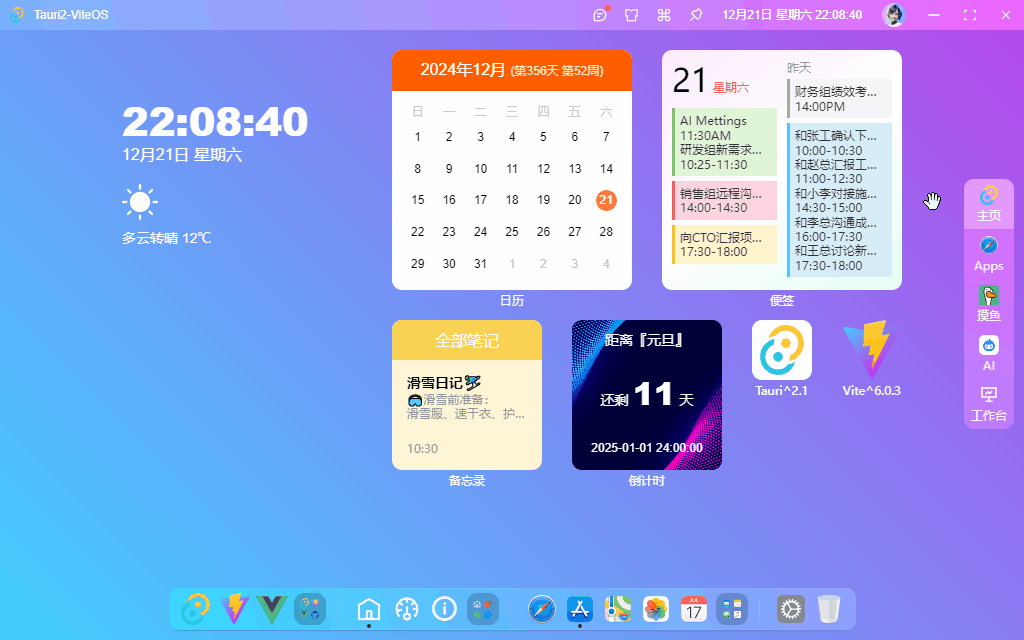Open the Calendar dock icon showing 17
The height and width of the screenshot is (640, 1024).
(x=692, y=608)
